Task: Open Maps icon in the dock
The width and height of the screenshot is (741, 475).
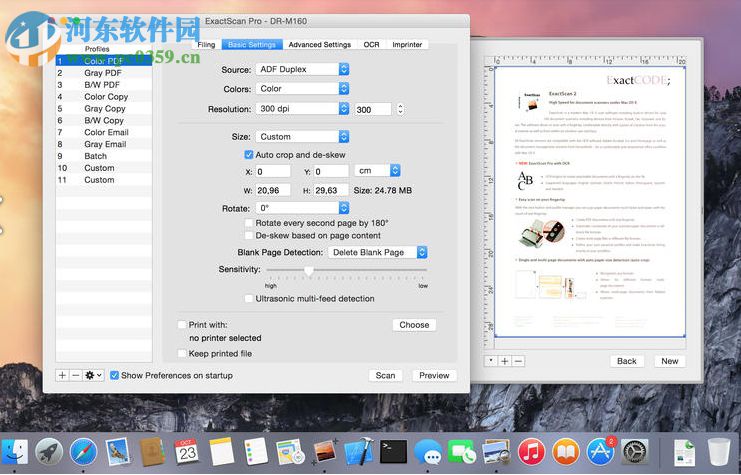Action: 290,451
